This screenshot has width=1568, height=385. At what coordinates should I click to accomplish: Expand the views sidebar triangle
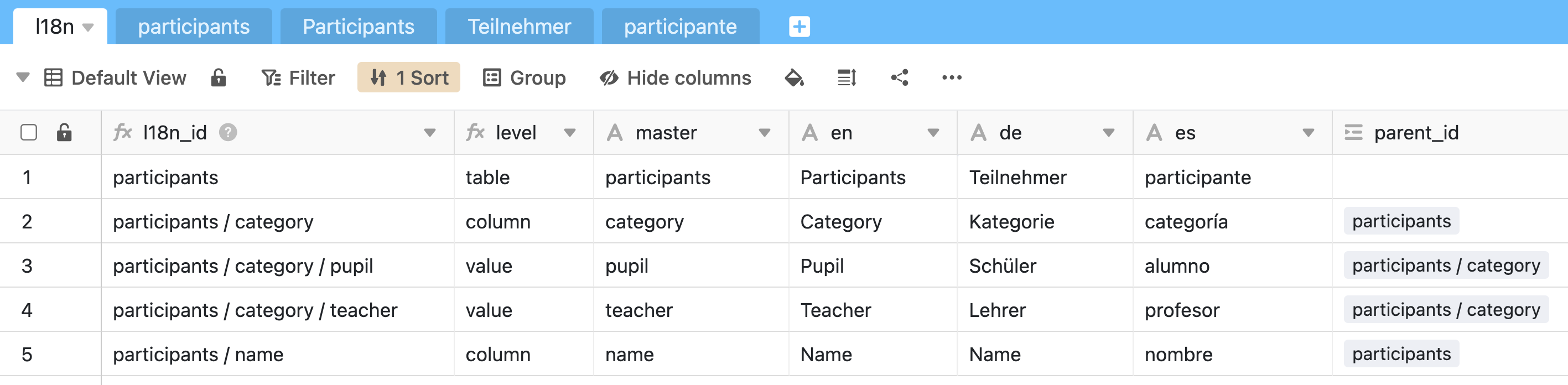23,78
